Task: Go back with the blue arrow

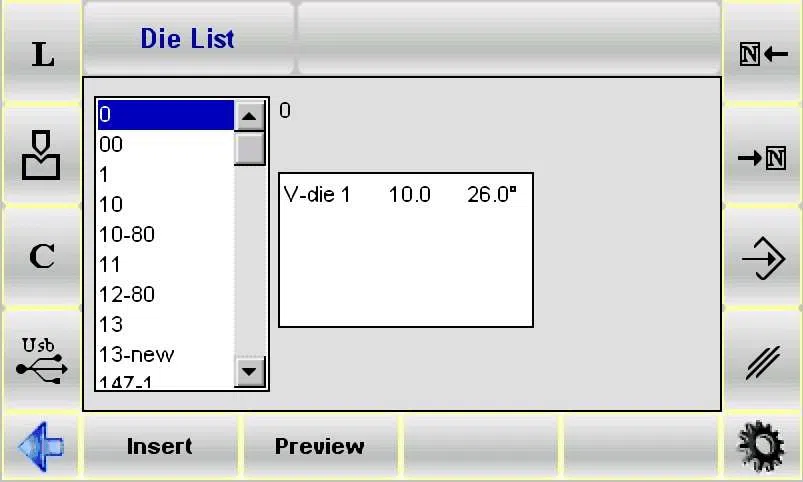Action: coord(41,446)
